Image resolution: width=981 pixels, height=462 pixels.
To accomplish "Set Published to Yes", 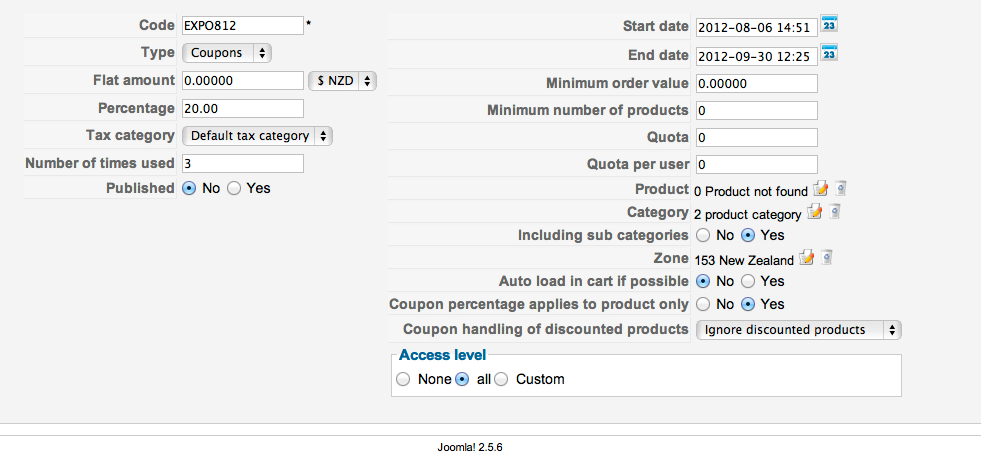I will click(x=234, y=188).
